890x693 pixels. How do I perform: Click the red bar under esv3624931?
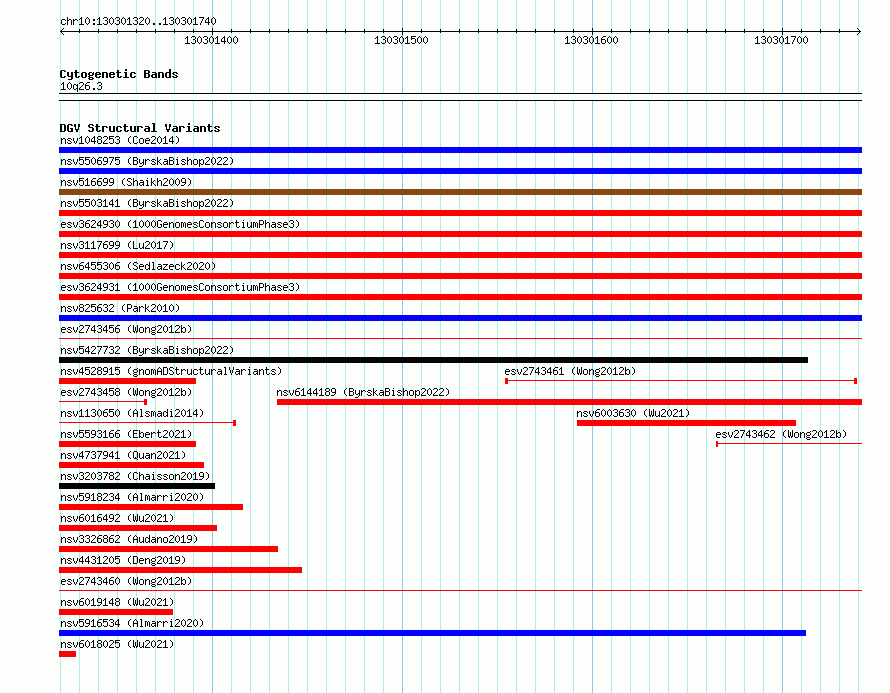point(460,297)
